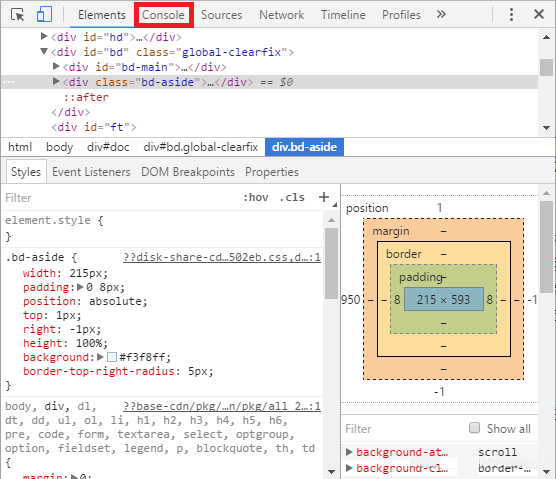Expand the background-attachment computed property
This screenshot has width=556, height=479.
coord(349,452)
